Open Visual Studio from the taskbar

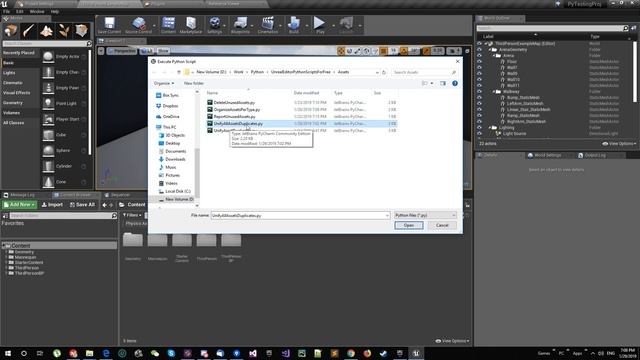253,353
